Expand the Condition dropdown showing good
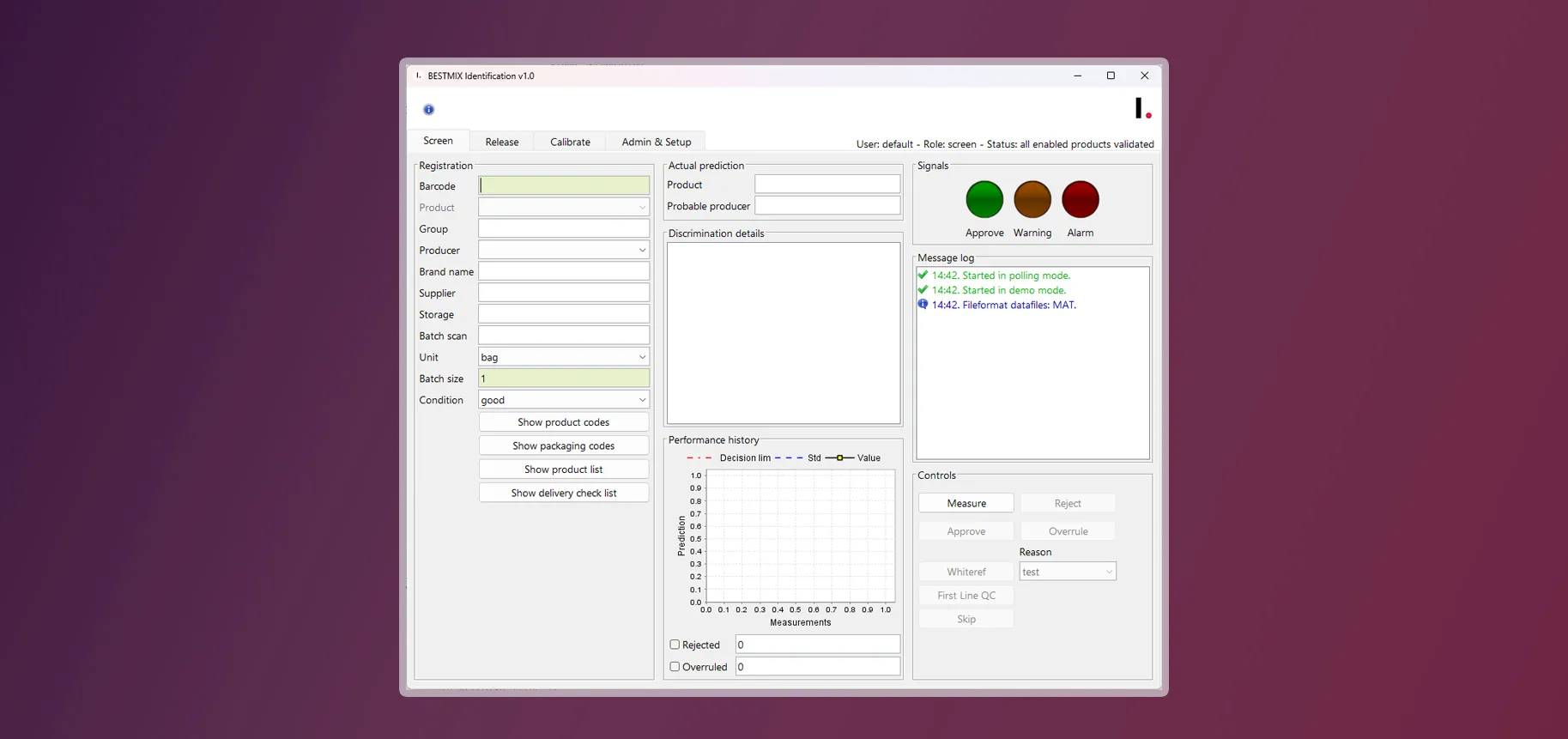This screenshot has width=1568, height=739. [564, 400]
